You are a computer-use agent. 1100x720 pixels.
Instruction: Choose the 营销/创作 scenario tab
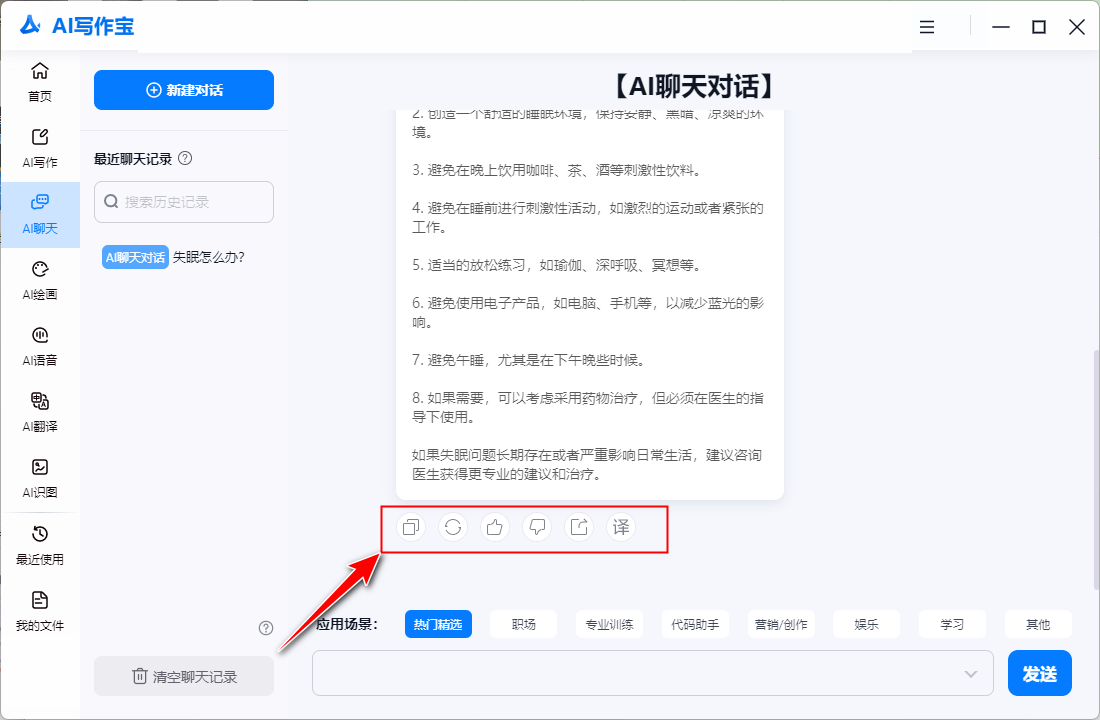[x=781, y=624]
